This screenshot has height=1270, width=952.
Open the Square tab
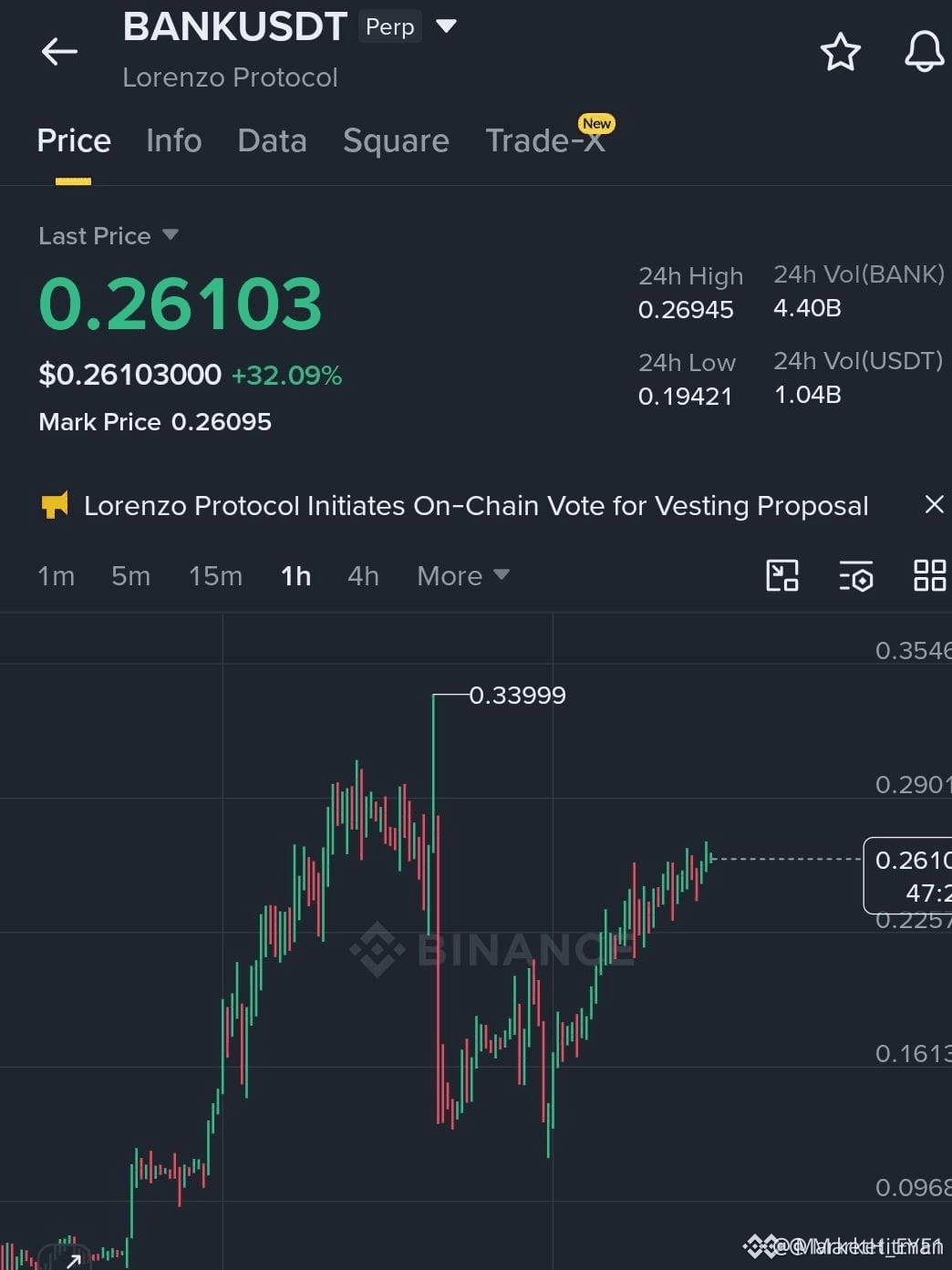click(x=396, y=141)
